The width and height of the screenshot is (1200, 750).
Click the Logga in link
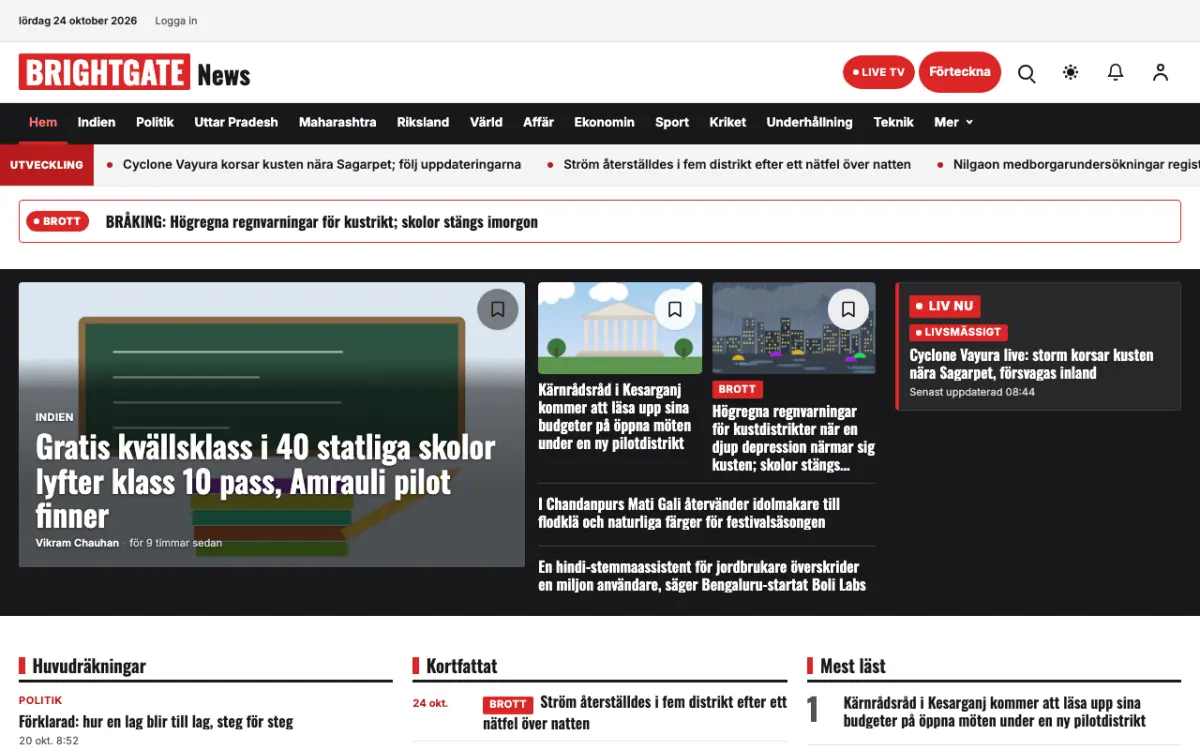[176, 21]
